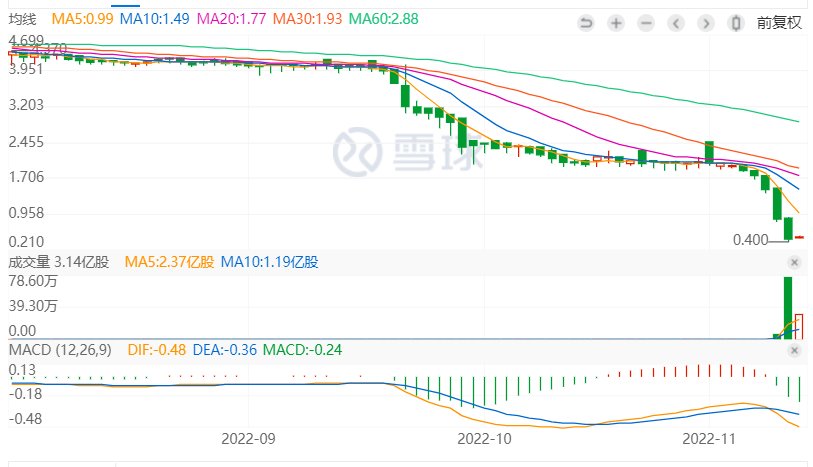Click the MACD:-0.24 value
813x467 pixels.
tap(302, 350)
